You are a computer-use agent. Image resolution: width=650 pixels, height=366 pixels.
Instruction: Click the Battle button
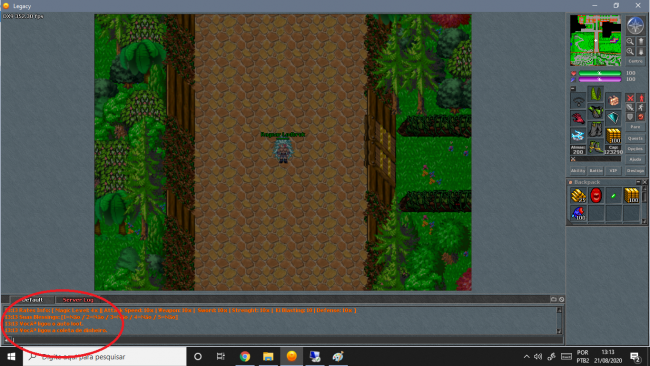(596, 170)
